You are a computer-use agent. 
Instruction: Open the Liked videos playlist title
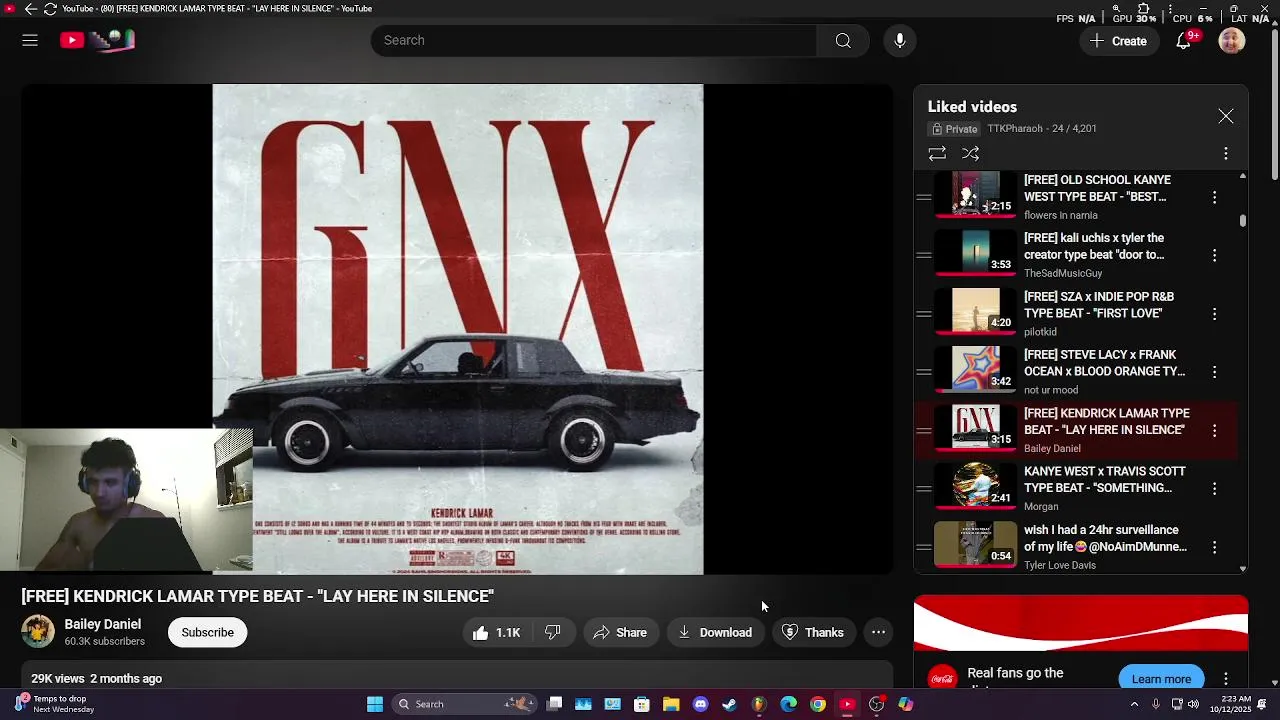point(972,107)
